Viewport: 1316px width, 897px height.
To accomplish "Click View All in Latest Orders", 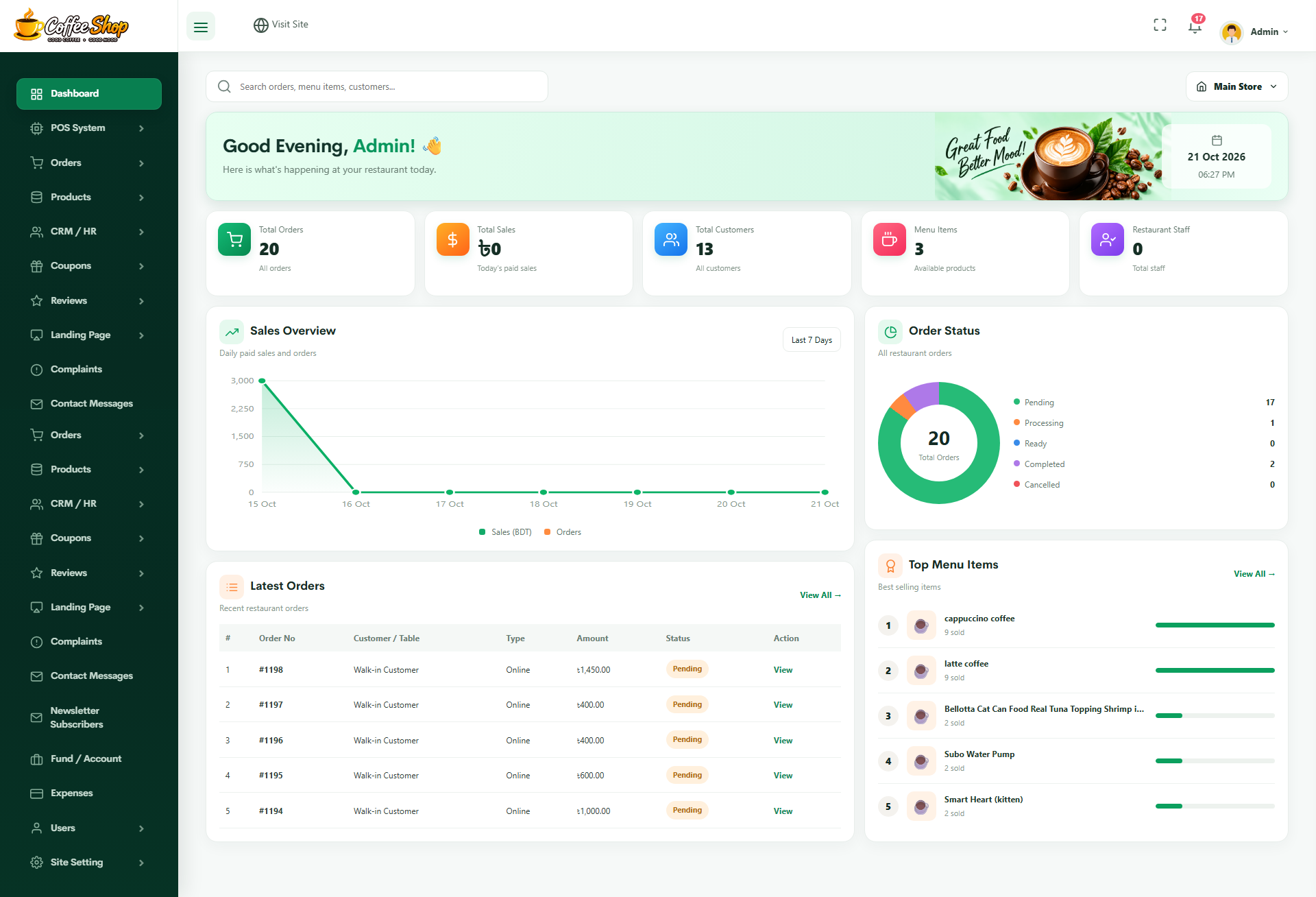I will (x=820, y=595).
